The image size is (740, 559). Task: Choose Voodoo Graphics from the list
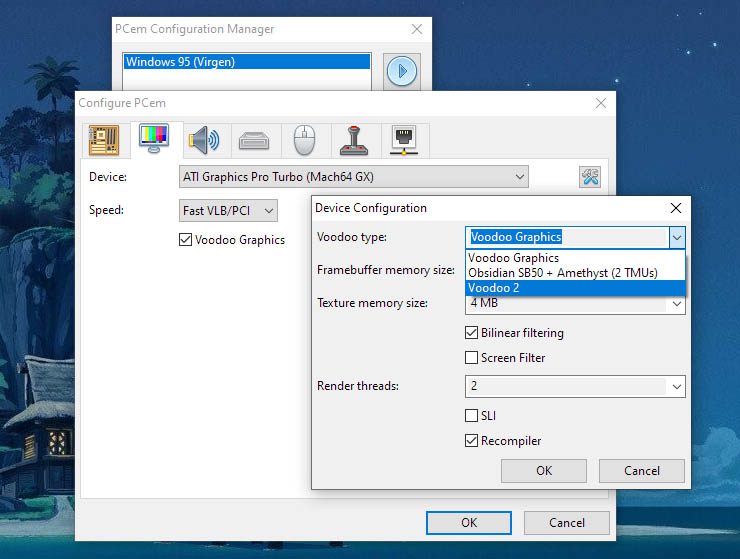coord(575,258)
